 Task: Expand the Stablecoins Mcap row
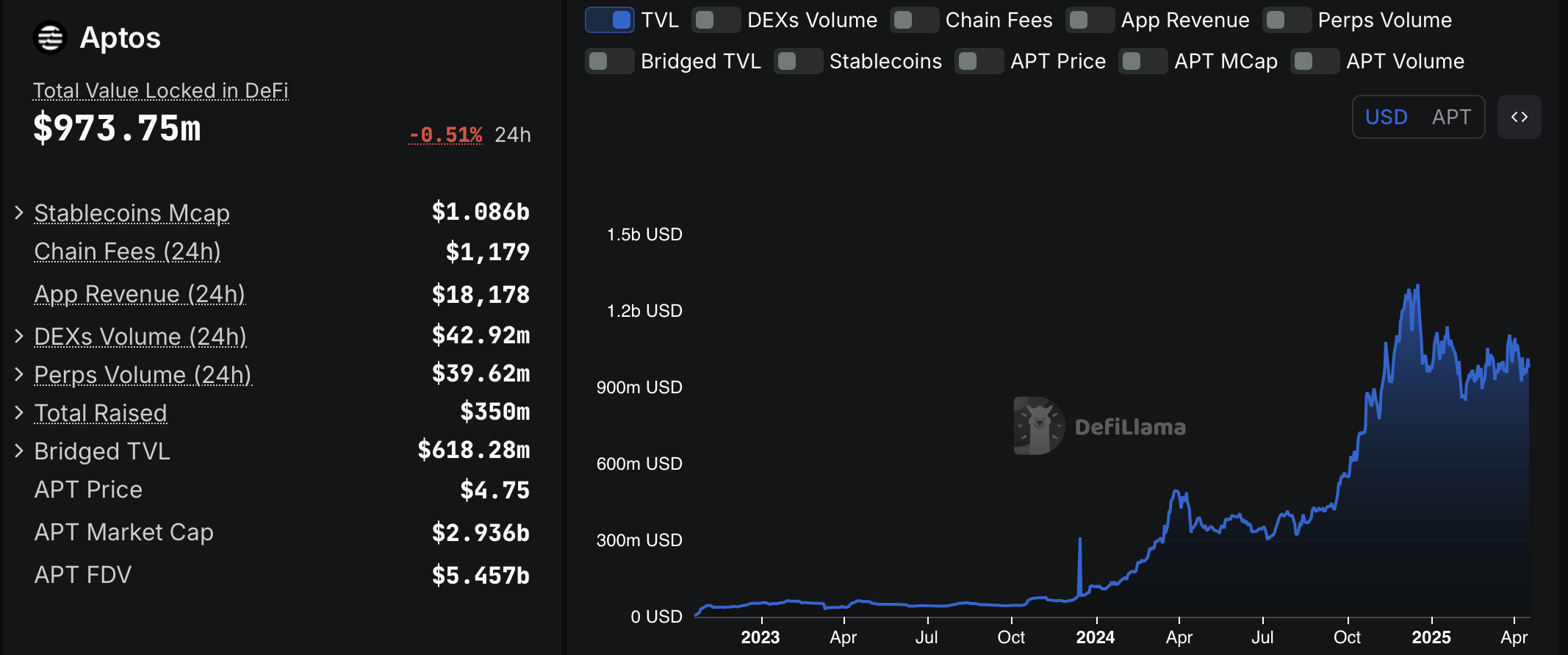tap(19, 212)
